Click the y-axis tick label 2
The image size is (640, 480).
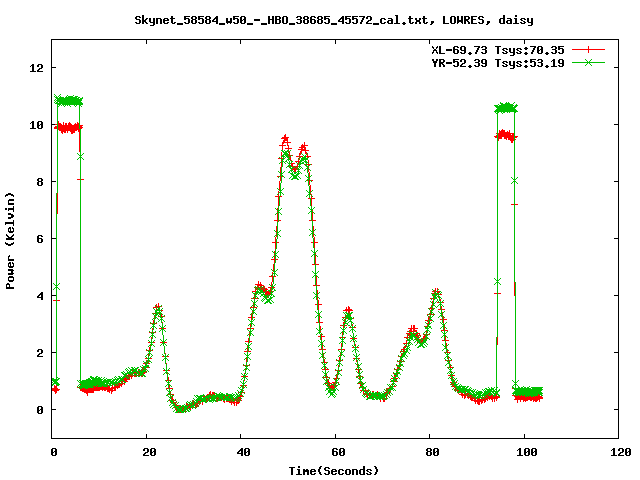point(40,353)
